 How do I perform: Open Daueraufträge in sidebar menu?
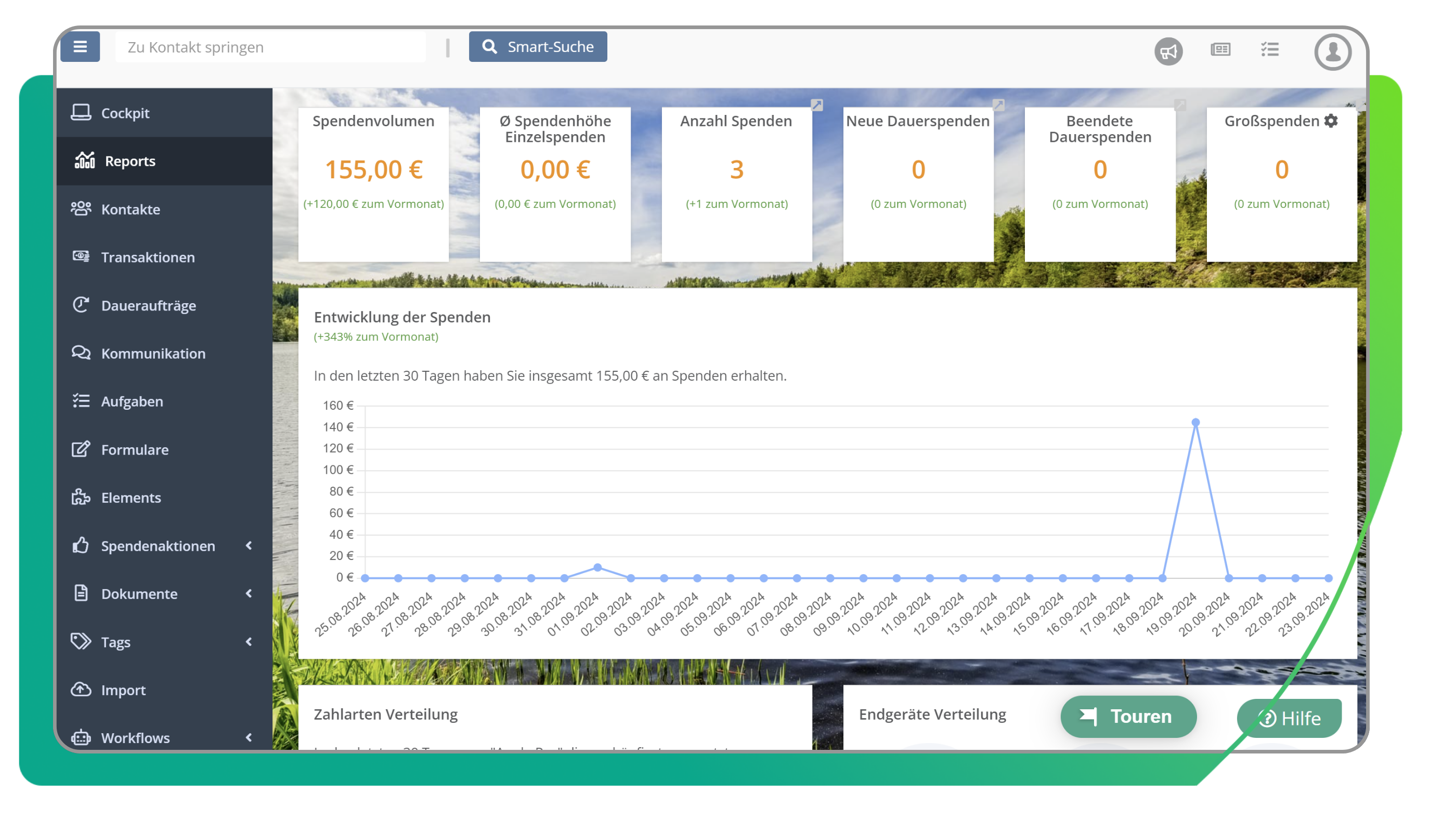148,305
